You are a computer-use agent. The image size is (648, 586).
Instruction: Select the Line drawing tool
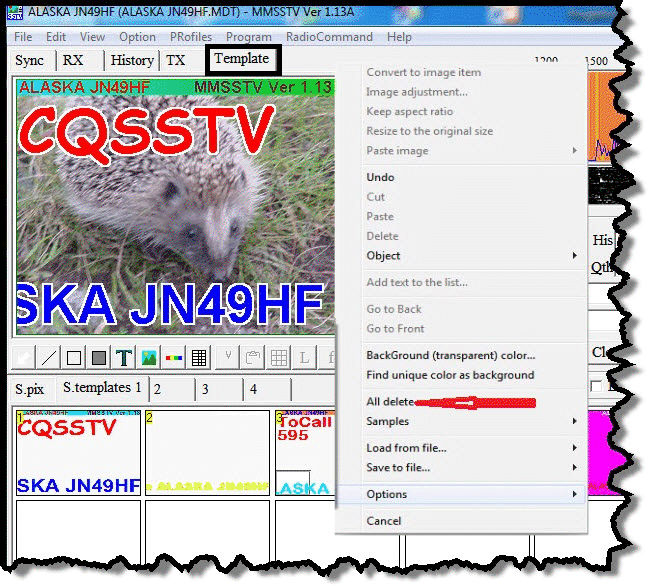pos(49,358)
